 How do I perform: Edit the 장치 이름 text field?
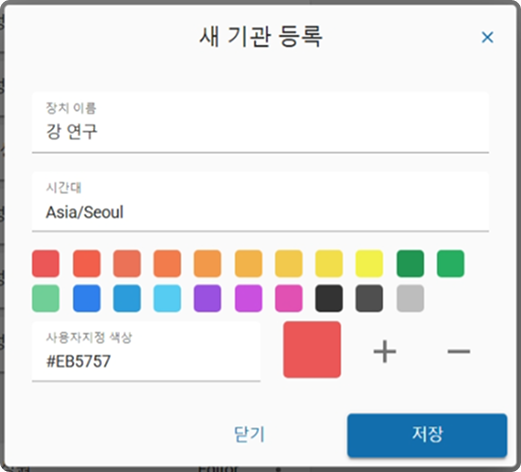coord(260,122)
